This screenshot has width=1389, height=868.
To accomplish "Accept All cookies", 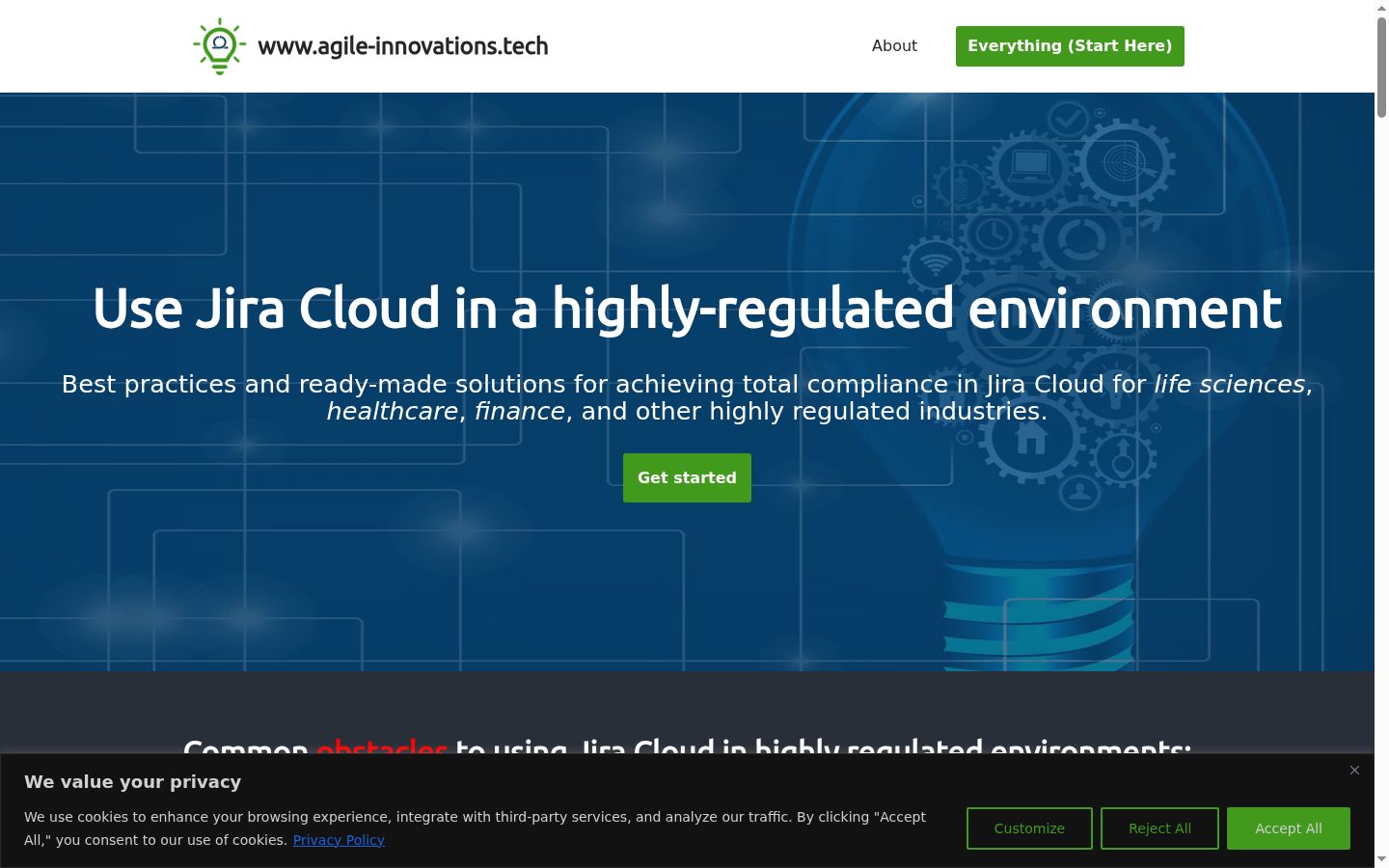I will click(x=1289, y=828).
